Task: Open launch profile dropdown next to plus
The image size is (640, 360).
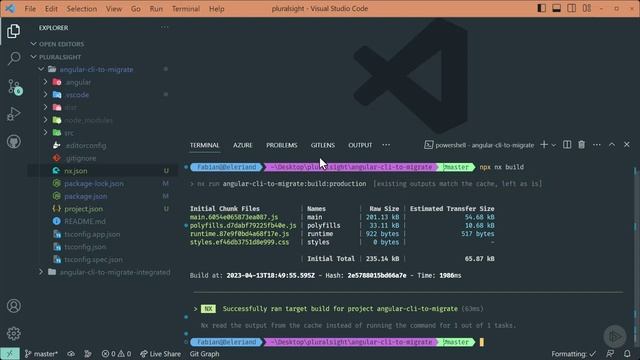Action: tap(553, 145)
